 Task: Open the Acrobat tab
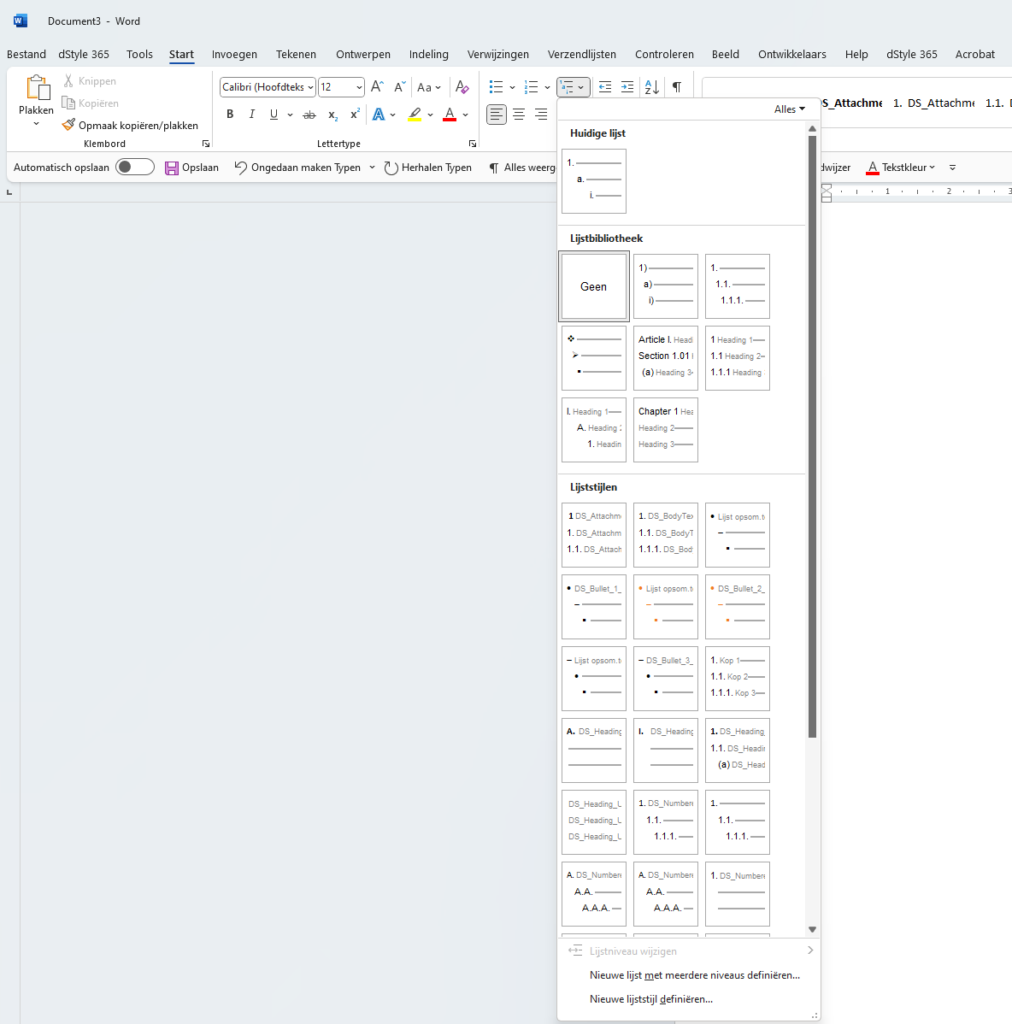[975, 54]
